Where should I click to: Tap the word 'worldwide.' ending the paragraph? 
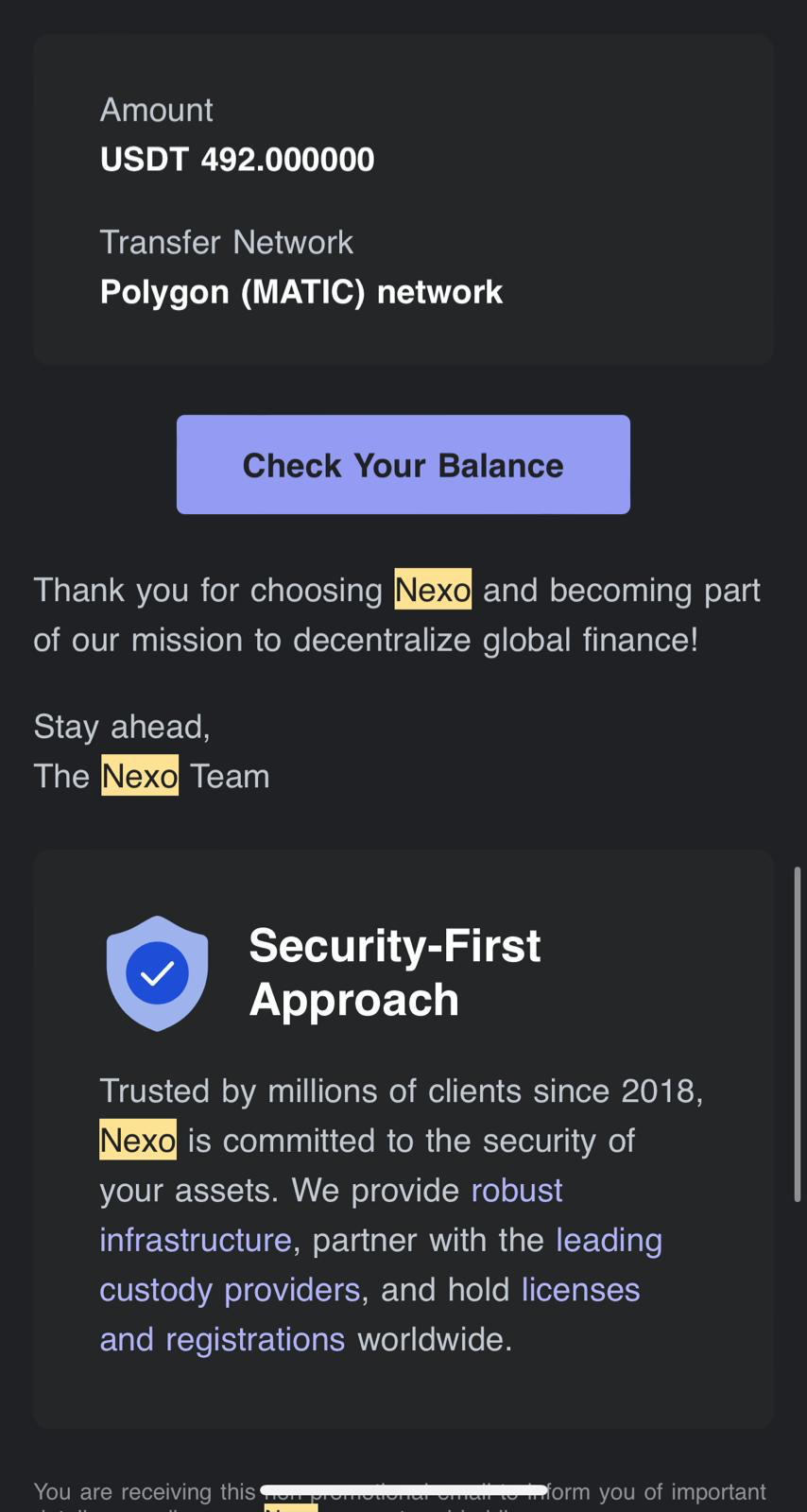pos(434,1340)
